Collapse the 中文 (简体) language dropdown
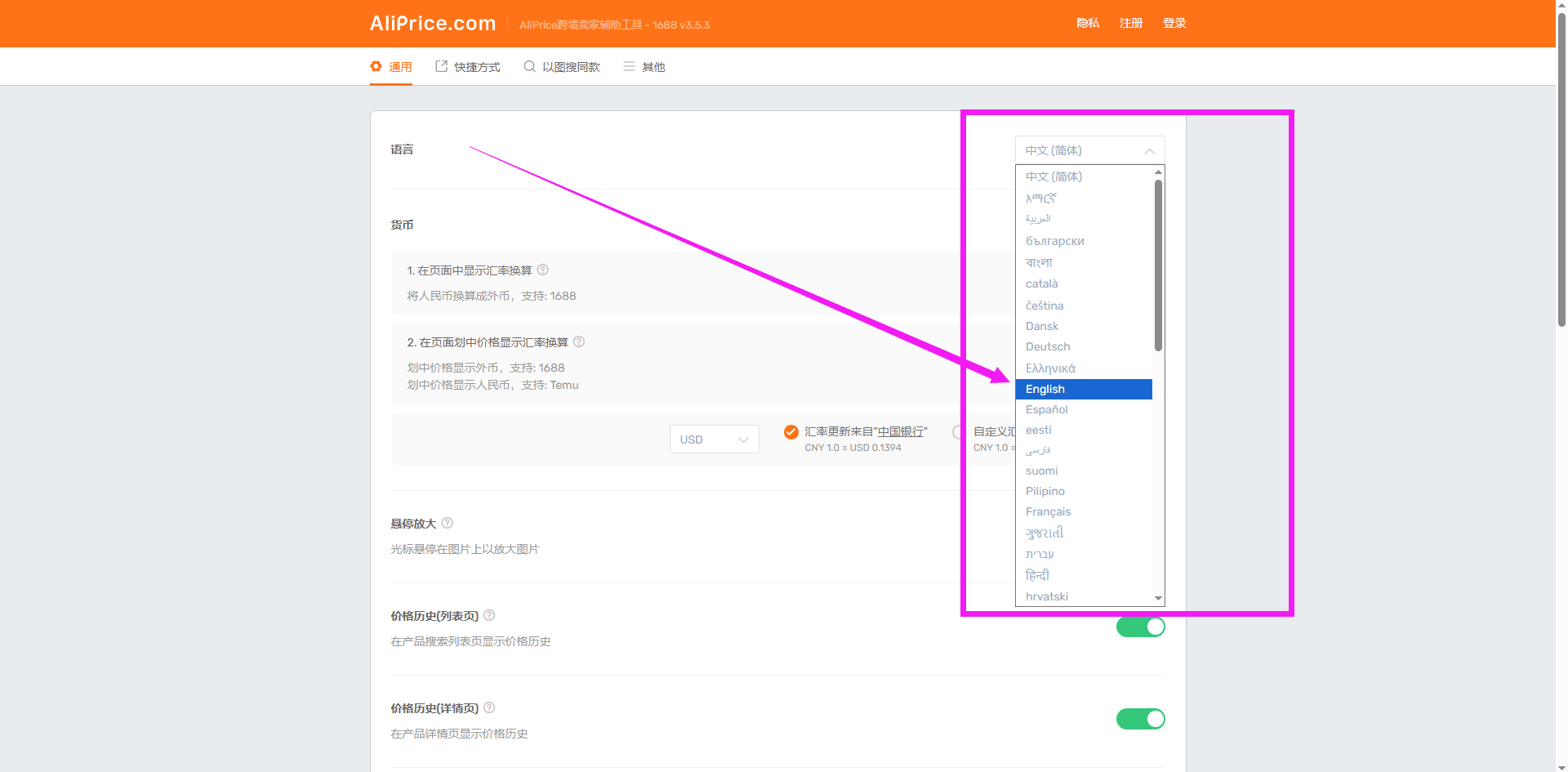1568x772 pixels. point(1089,150)
